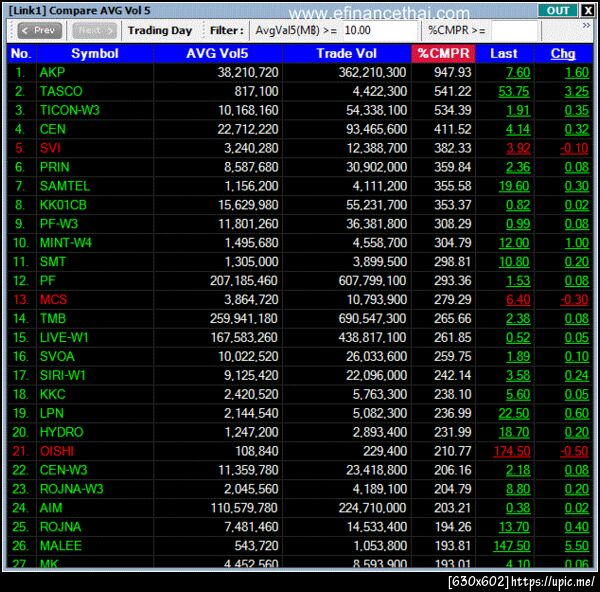Select the red MCS symbol
This screenshot has width=600, height=592.
(x=53, y=300)
